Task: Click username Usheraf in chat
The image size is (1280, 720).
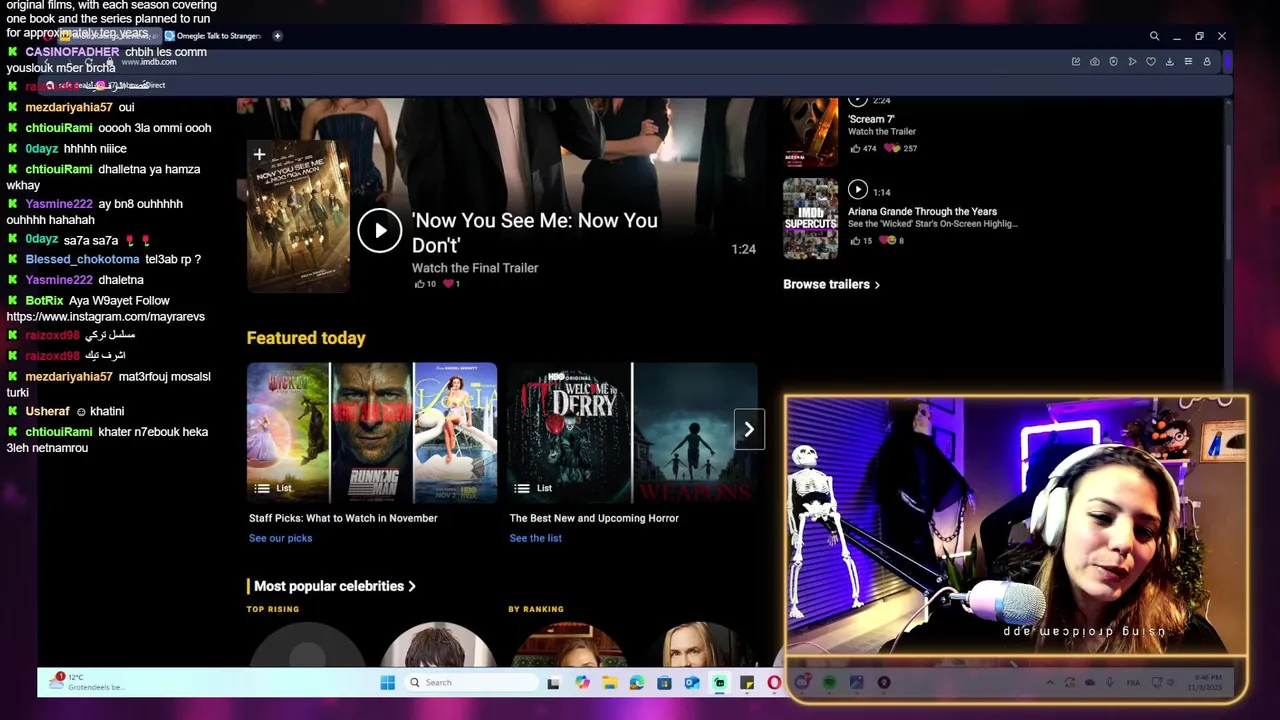Action: 47,411
